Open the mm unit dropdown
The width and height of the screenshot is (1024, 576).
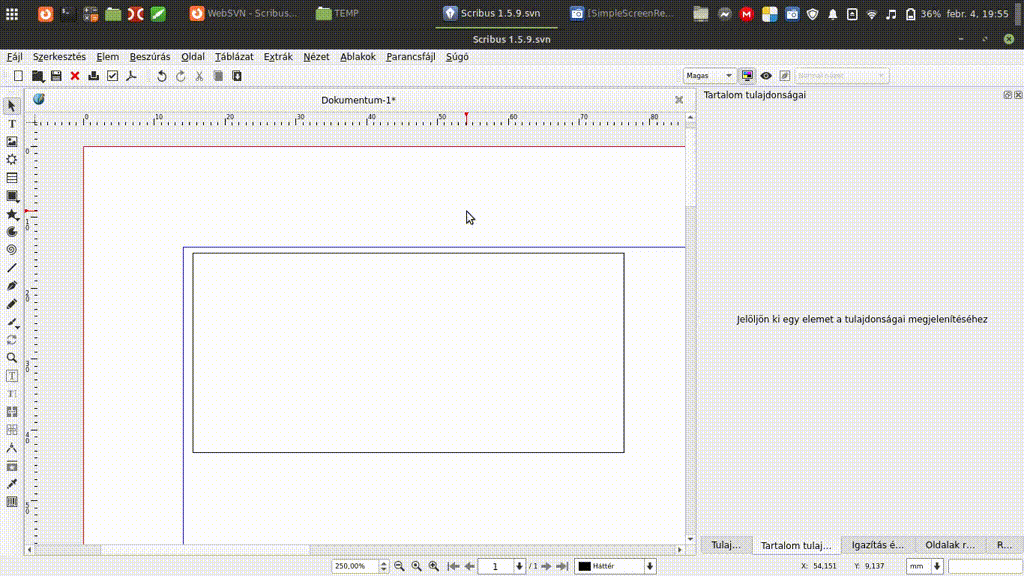pyautogui.click(x=937, y=566)
